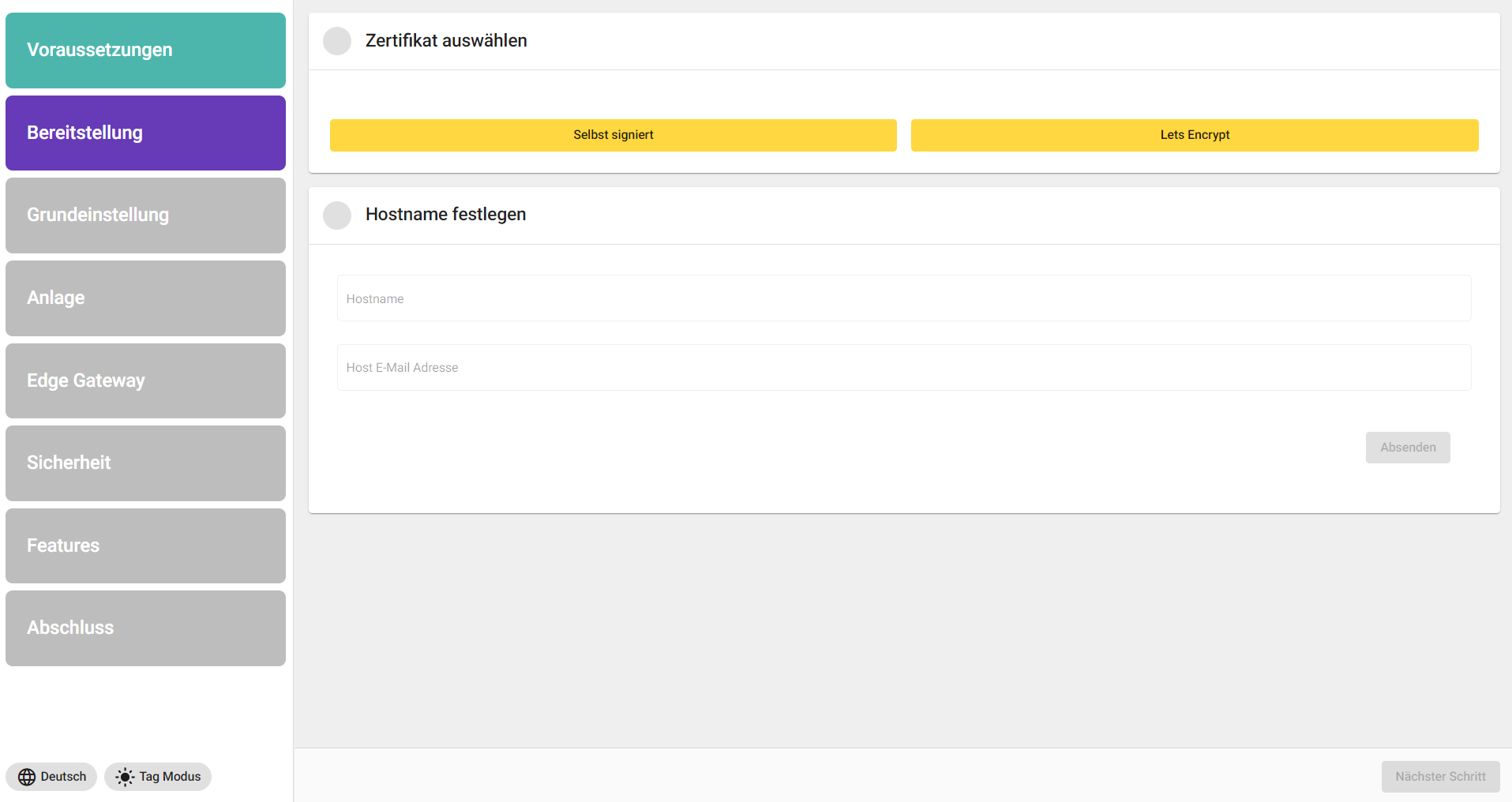Select the Bereitstellung step
Viewport: 1512px width, 802px height.
pos(145,133)
